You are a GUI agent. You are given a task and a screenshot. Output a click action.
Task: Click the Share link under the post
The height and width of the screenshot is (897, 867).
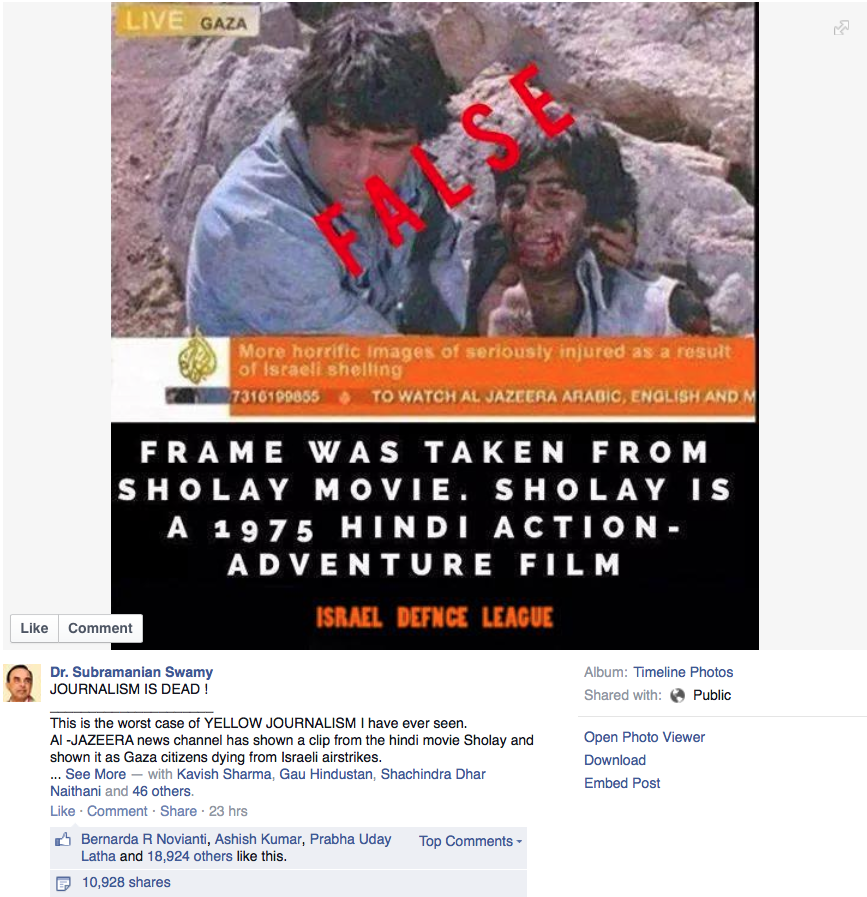click(178, 811)
